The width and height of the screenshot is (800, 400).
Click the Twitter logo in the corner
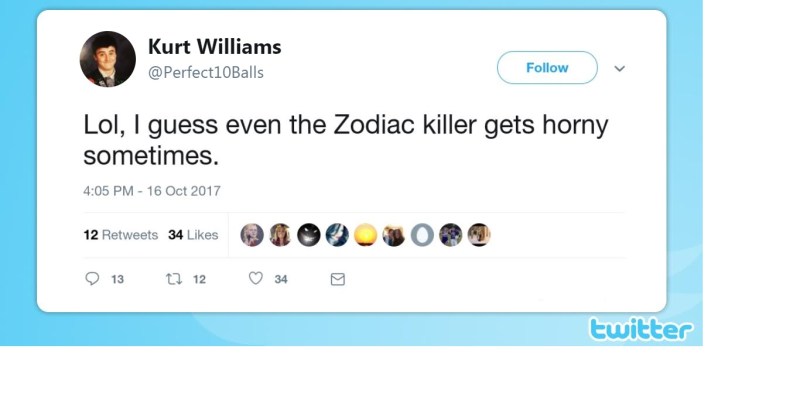(640, 328)
